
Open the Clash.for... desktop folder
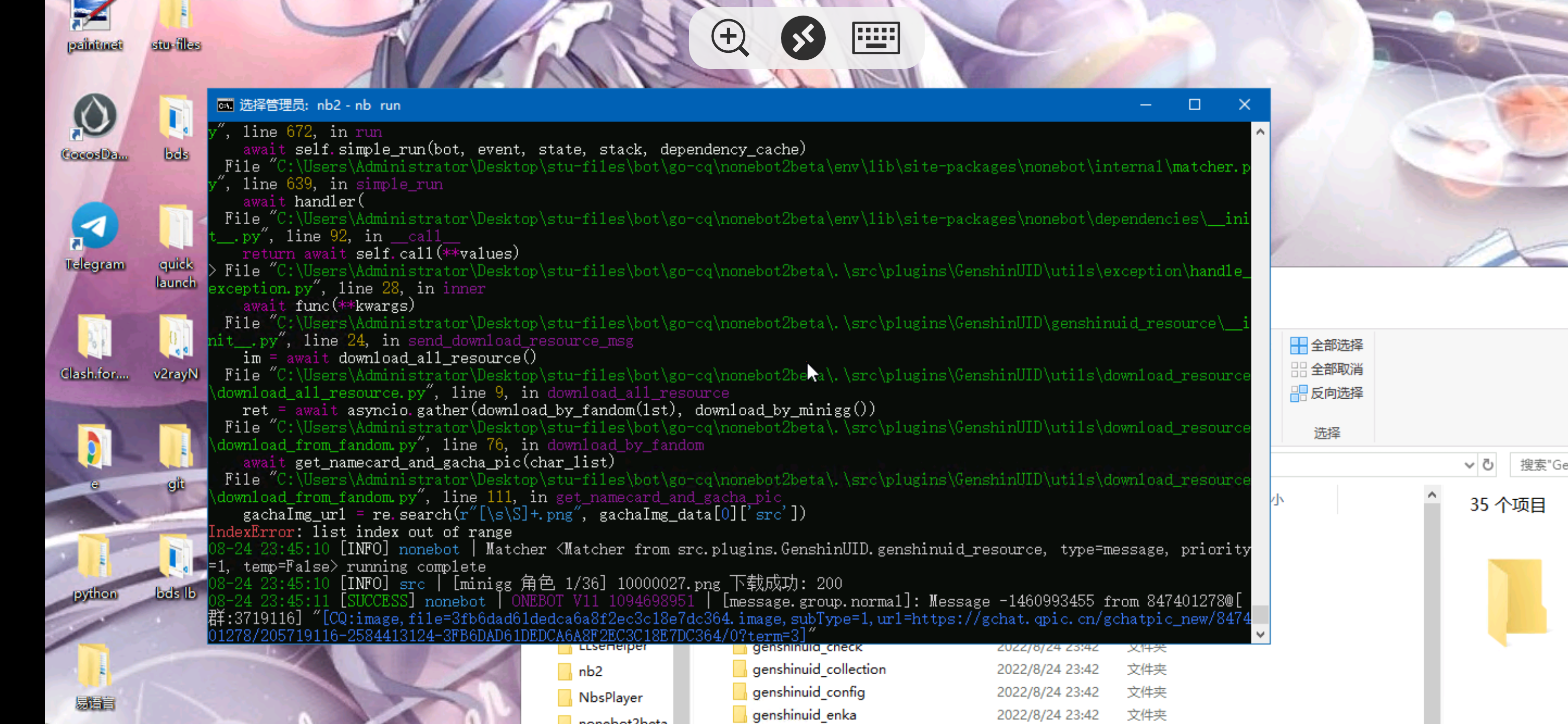(94, 346)
